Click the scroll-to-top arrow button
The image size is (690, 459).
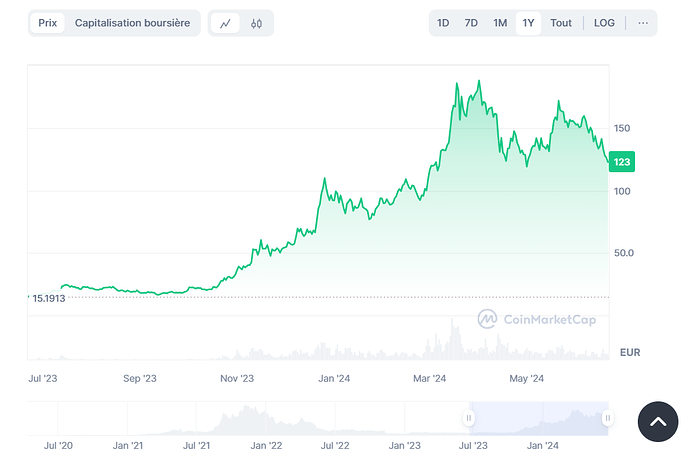pyautogui.click(x=658, y=422)
